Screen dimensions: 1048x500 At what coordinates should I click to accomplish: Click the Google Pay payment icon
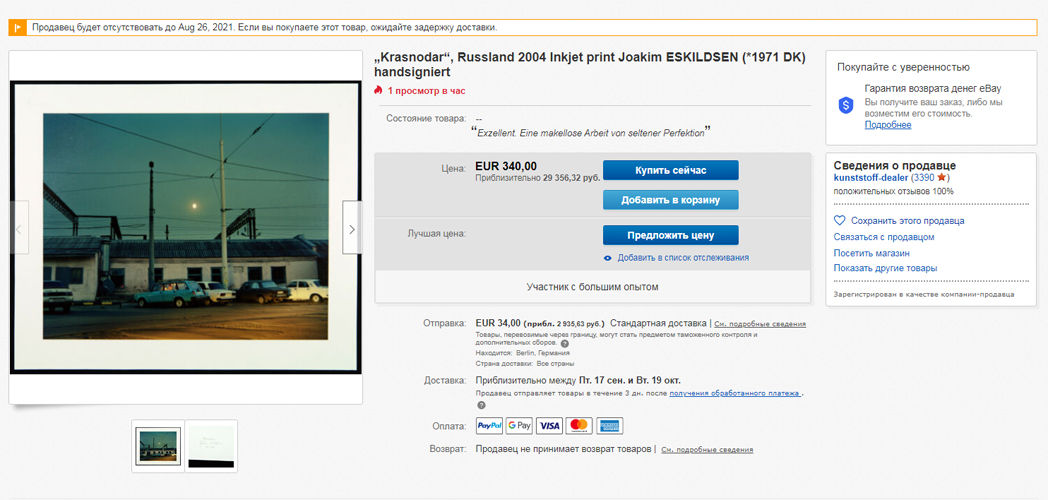click(519, 426)
